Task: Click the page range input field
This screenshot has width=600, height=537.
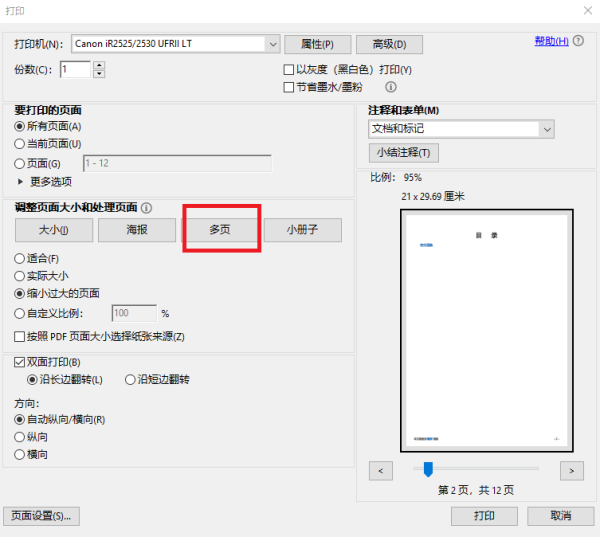Action: [x=177, y=163]
